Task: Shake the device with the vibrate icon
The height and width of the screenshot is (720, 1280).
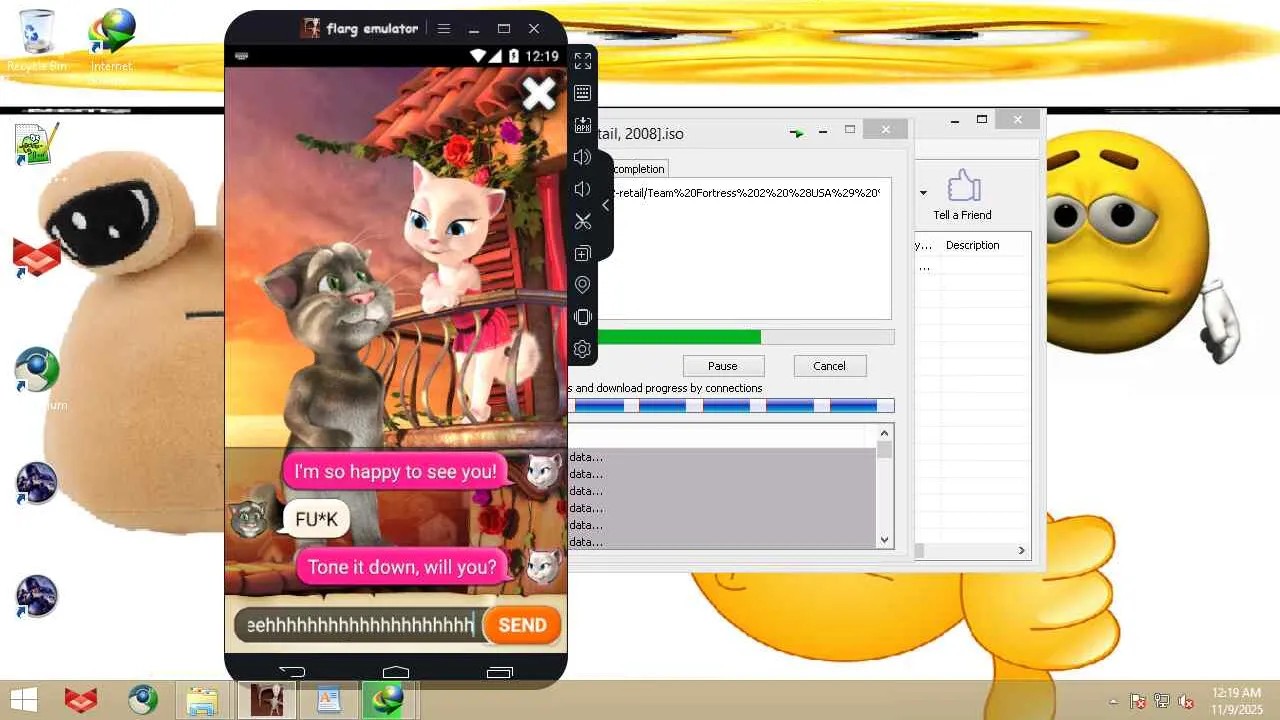Action: point(583,317)
